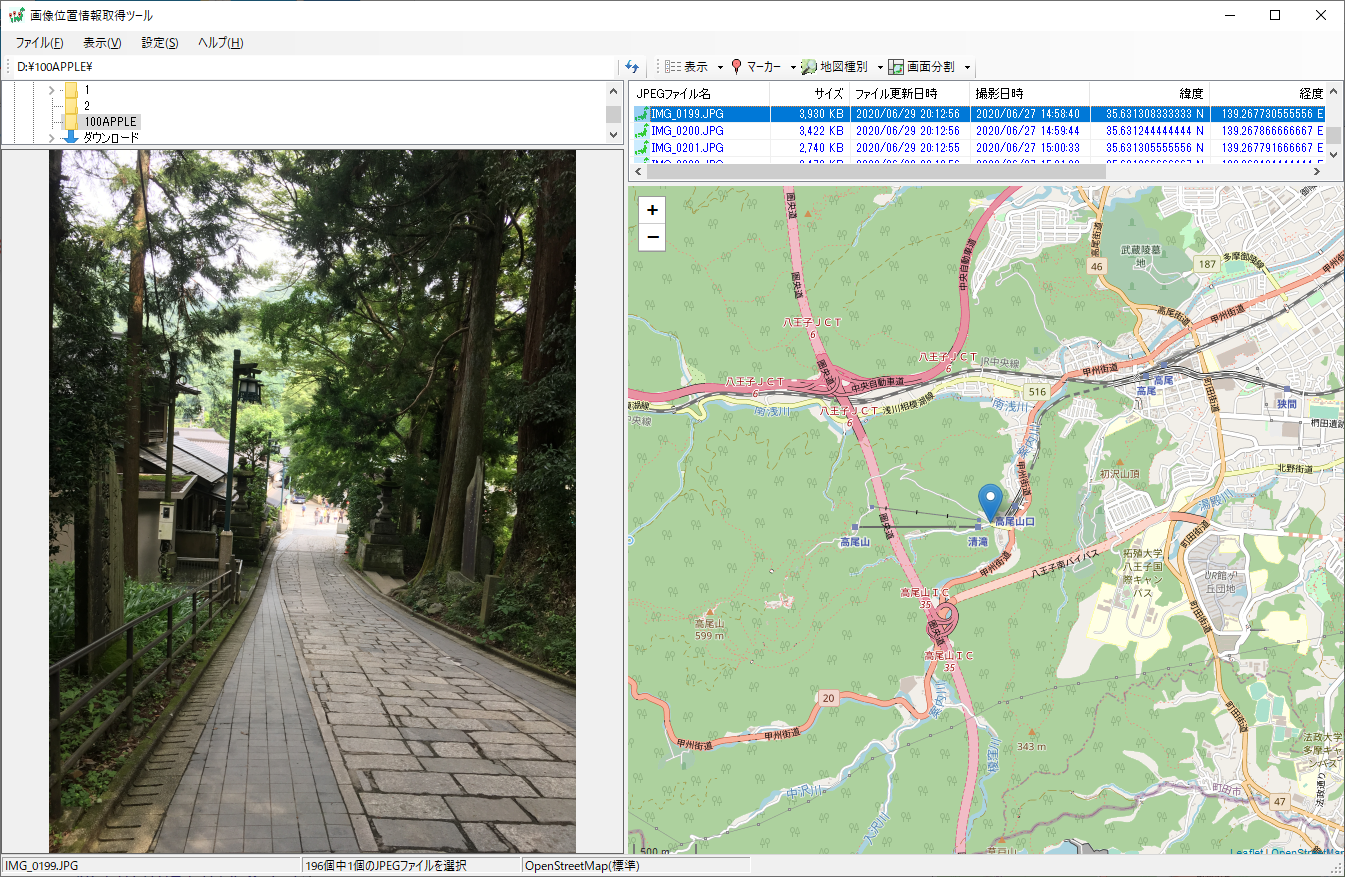This screenshot has width=1345, height=877.
Task: Open the ファイル(F) menu
Action: point(40,43)
